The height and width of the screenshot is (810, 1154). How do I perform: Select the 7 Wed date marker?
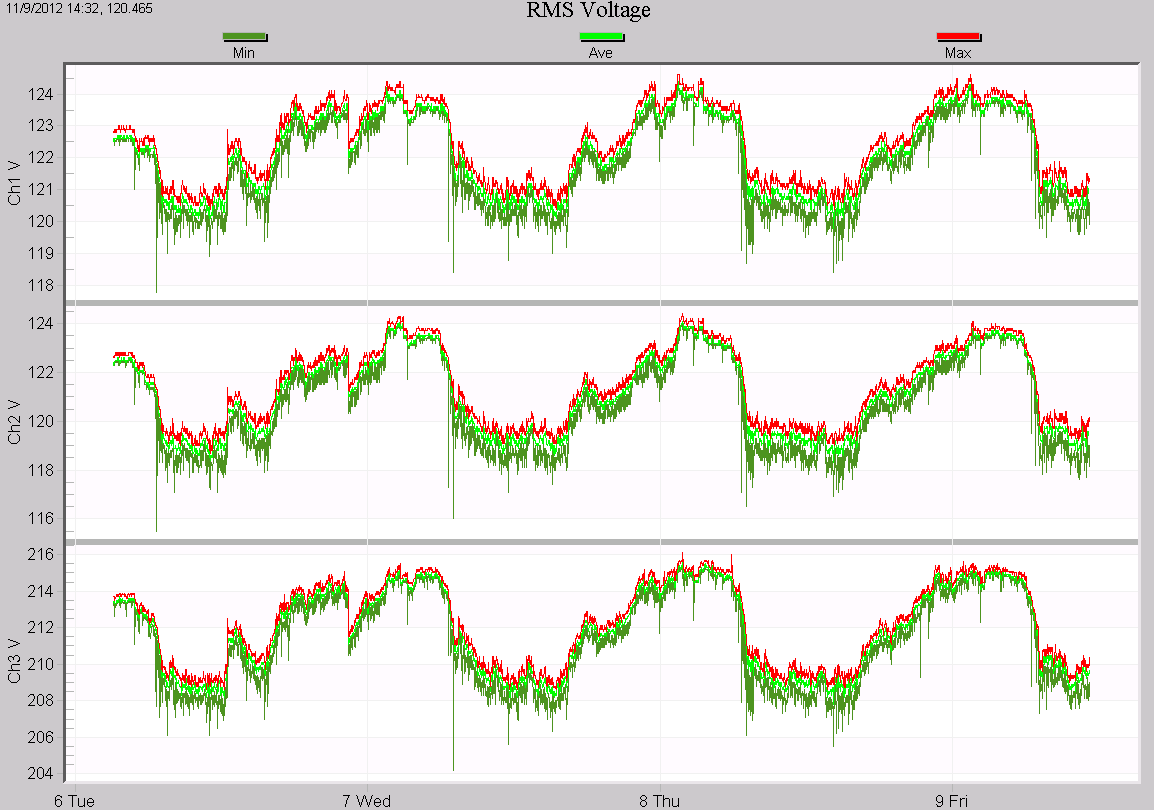(x=367, y=800)
